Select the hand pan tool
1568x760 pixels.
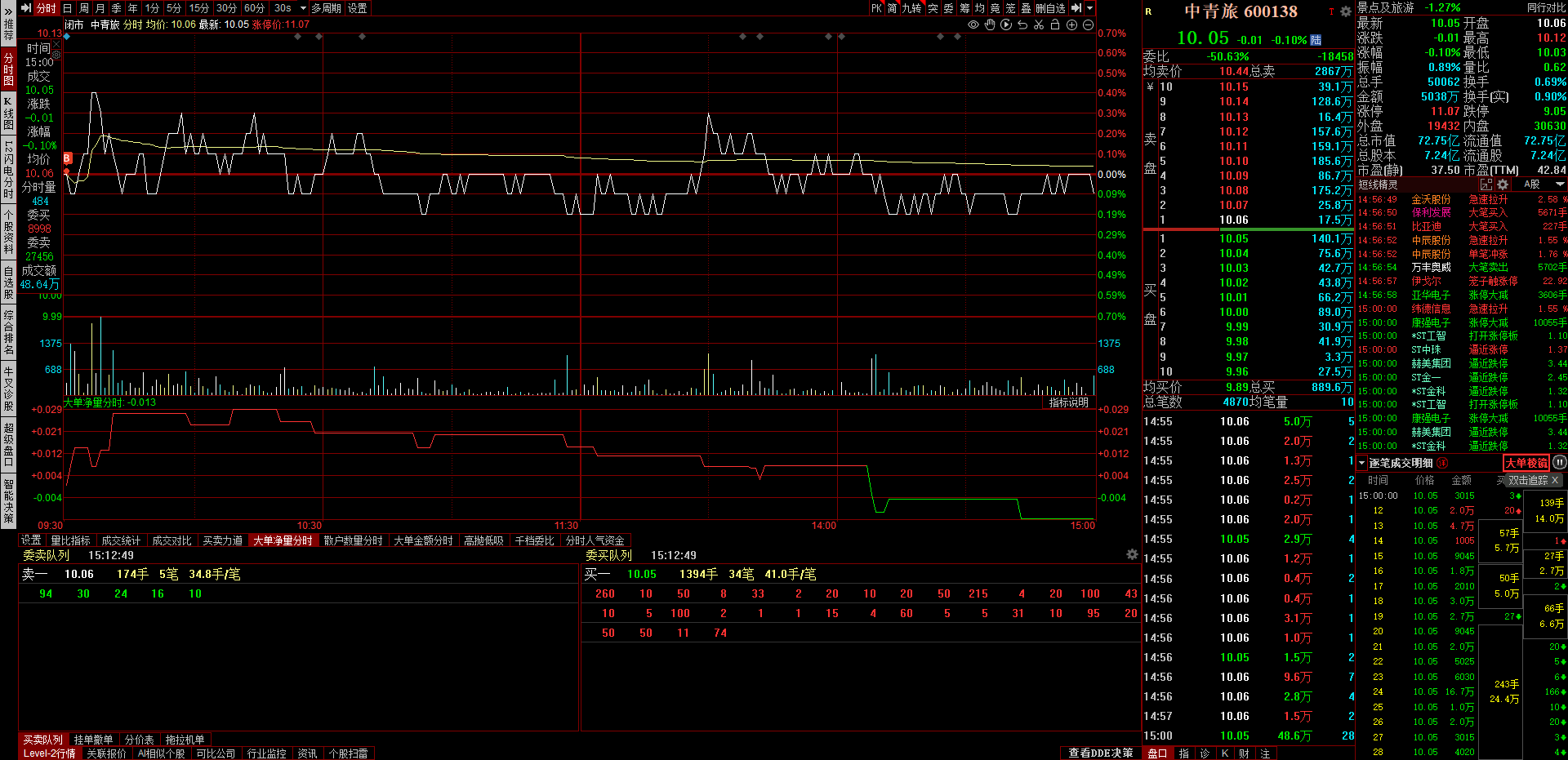(x=990, y=24)
